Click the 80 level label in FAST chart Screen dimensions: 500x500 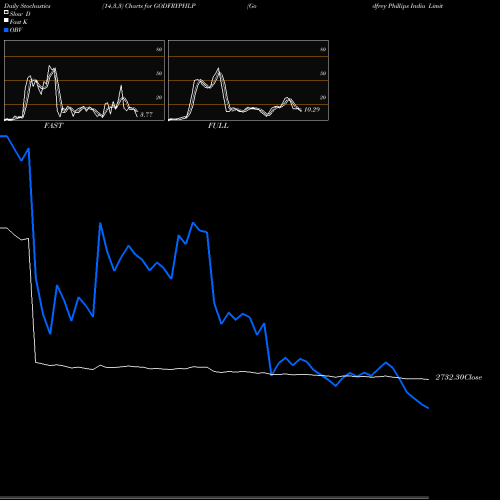coord(159,49)
